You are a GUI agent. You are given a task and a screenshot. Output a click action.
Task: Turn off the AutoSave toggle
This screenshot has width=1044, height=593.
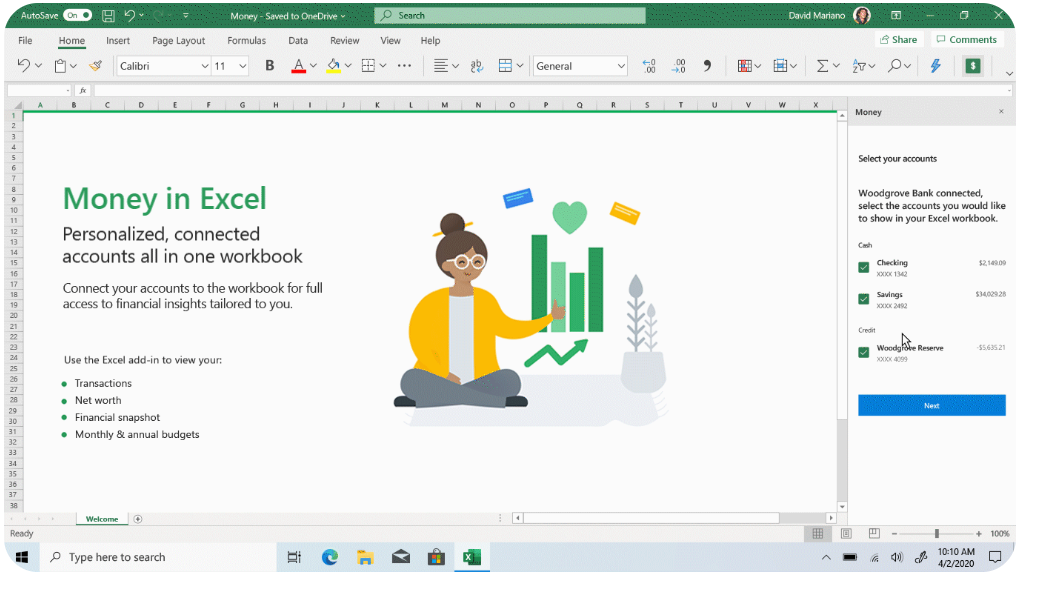(x=77, y=16)
